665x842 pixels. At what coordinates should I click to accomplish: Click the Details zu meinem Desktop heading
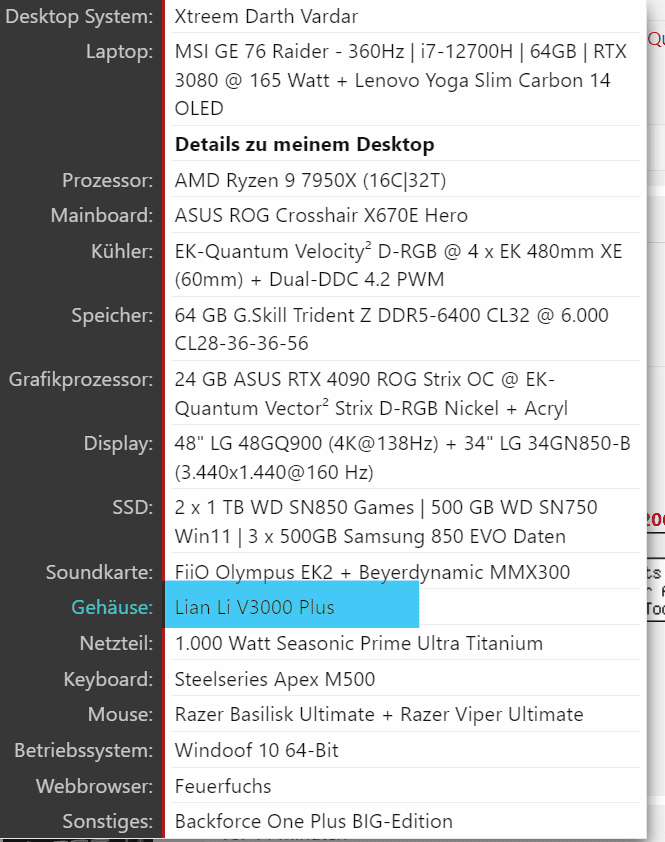(x=305, y=144)
